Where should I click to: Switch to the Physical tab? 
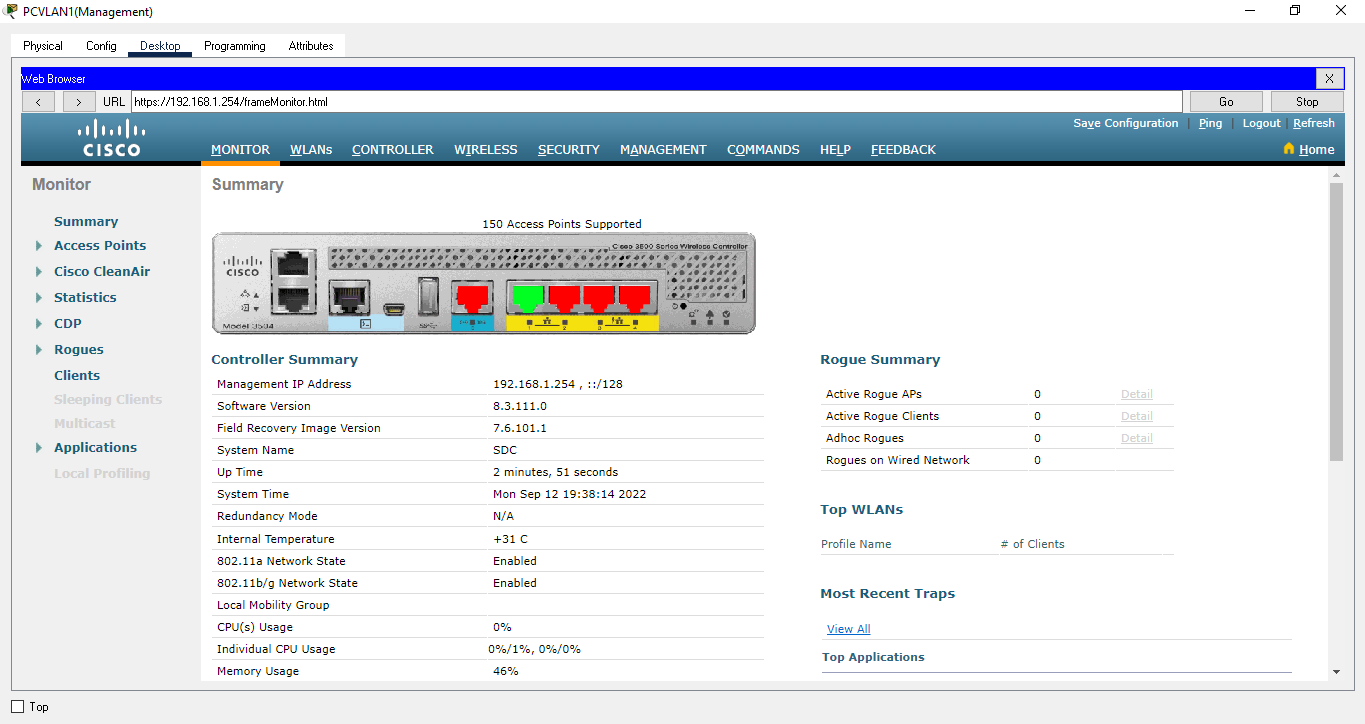[43, 46]
